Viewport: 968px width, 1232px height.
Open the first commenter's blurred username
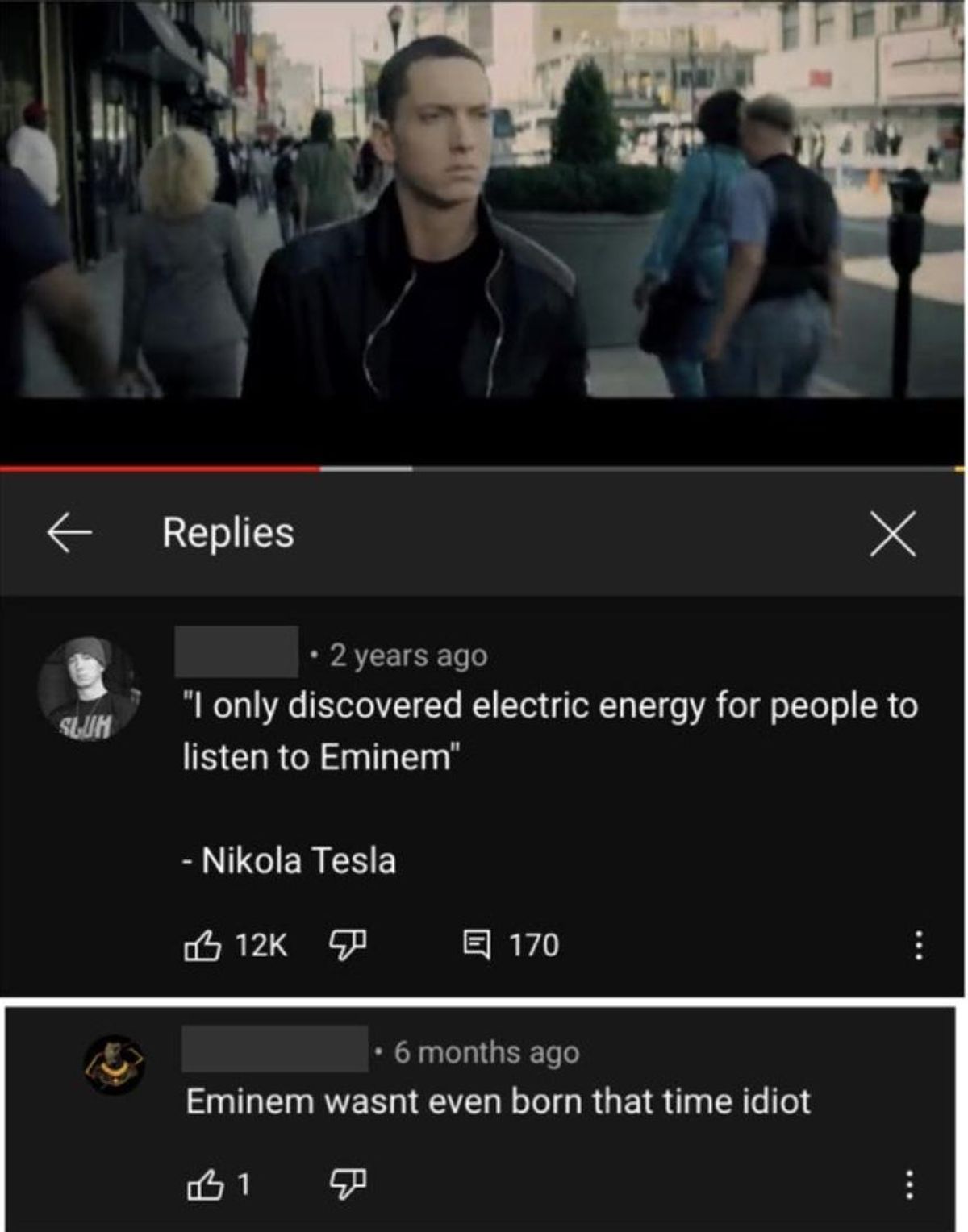(x=236, y=652)
